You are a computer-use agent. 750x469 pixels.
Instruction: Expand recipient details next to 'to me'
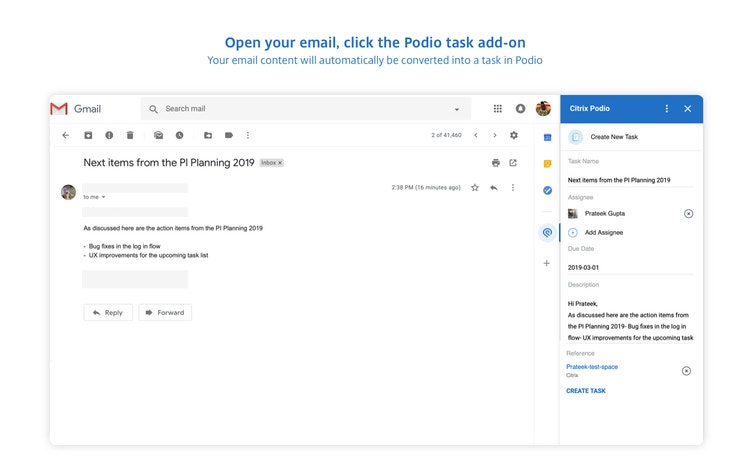[103, 197]
